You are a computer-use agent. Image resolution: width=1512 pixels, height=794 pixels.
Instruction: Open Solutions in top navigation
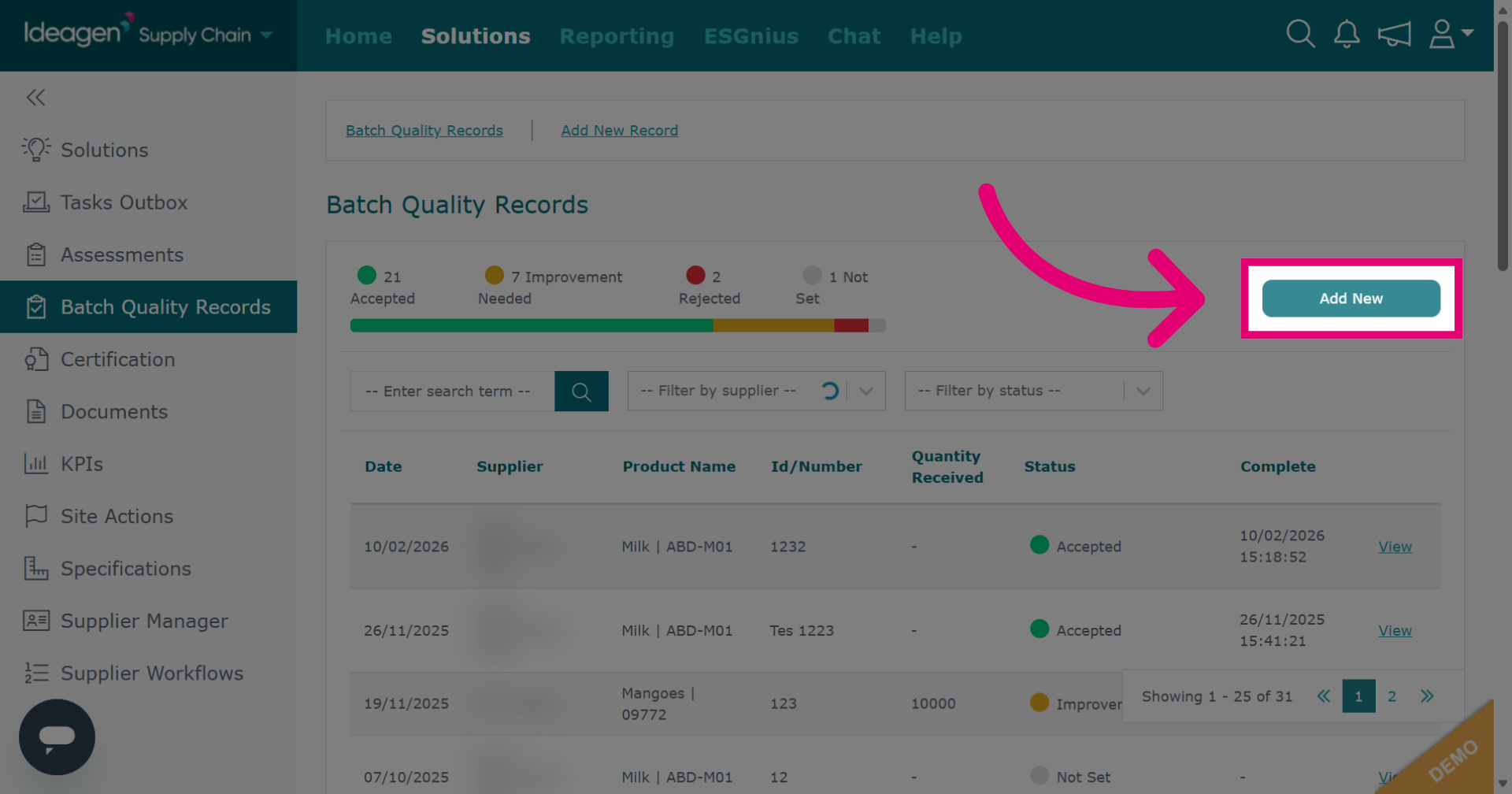[x=476, y=36]
